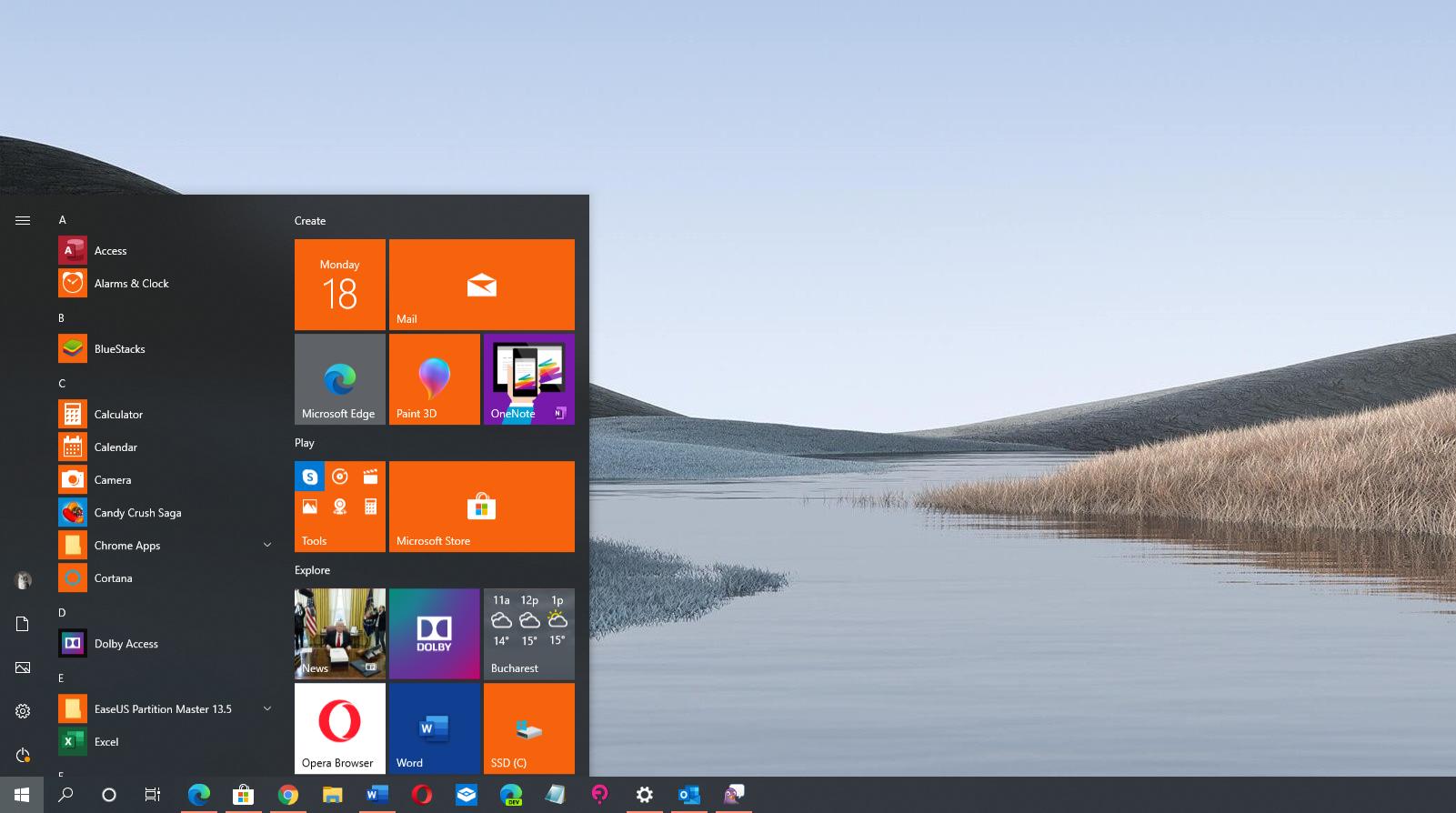Image resolution: width=1456 pixels, height=813 pixels.
Task: Open Cortana from the app list
Action: click(x=166, y=578)
